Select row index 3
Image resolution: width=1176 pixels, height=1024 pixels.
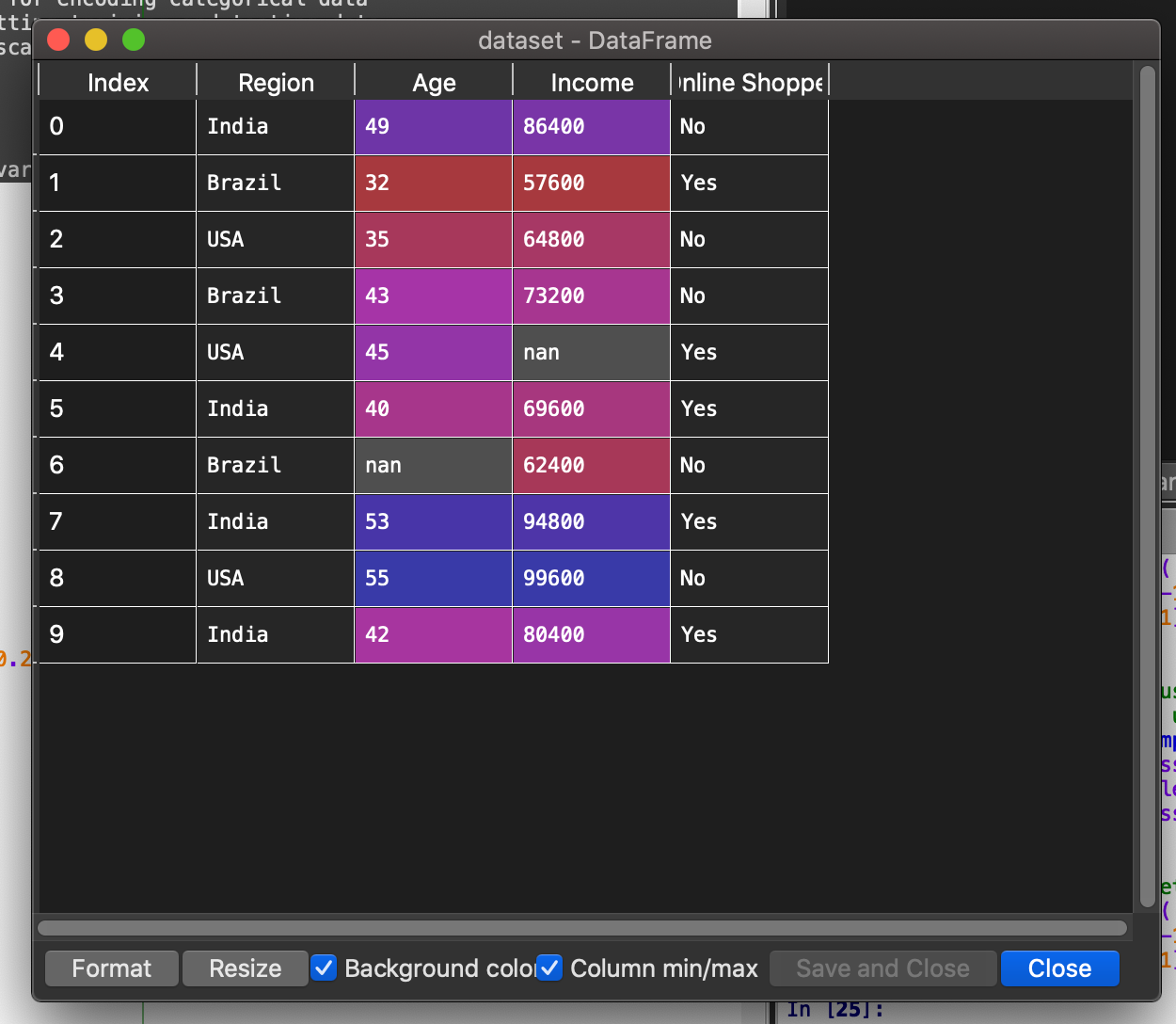(x=117, y=296)
